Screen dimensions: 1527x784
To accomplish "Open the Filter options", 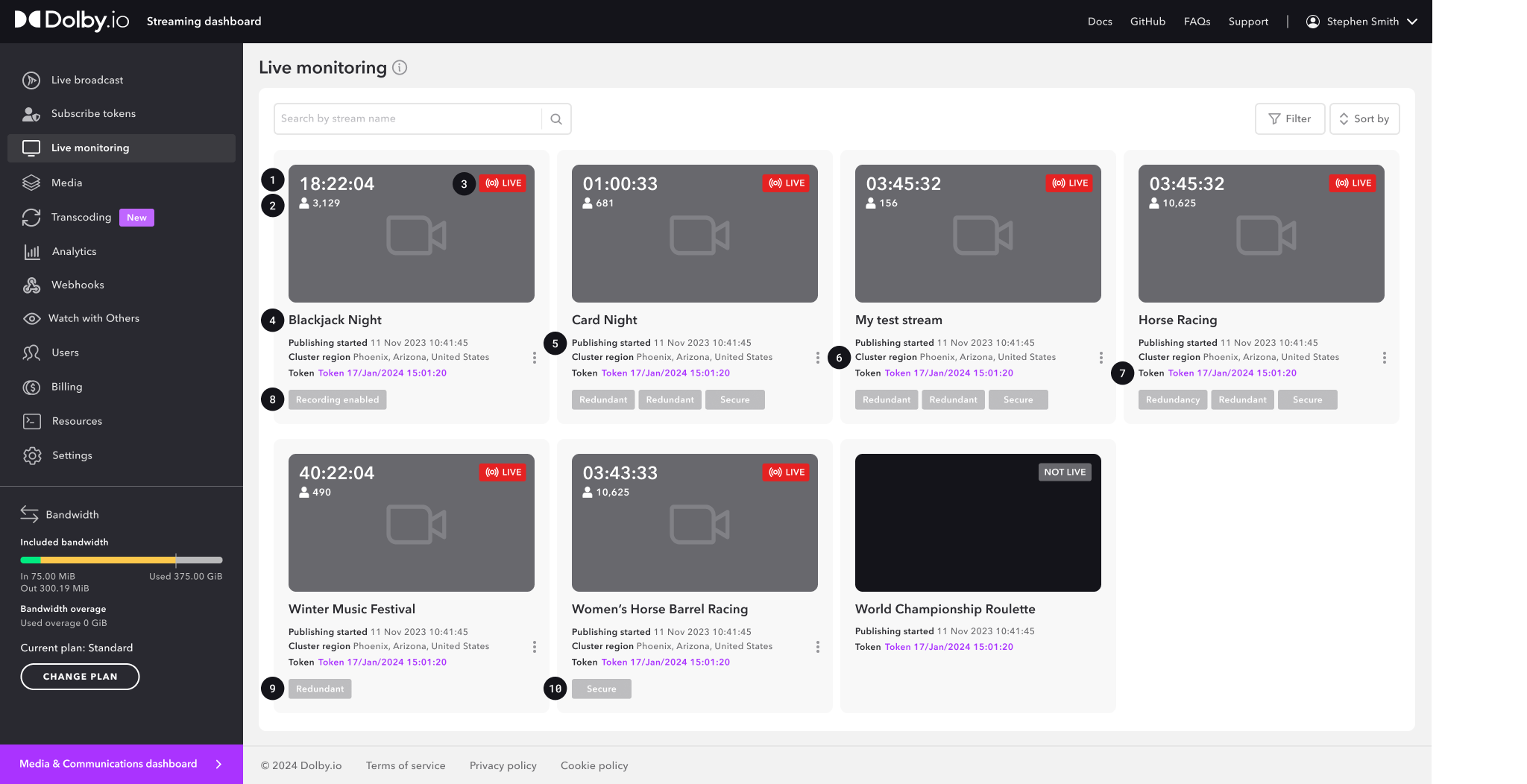I will point(1289,119).
